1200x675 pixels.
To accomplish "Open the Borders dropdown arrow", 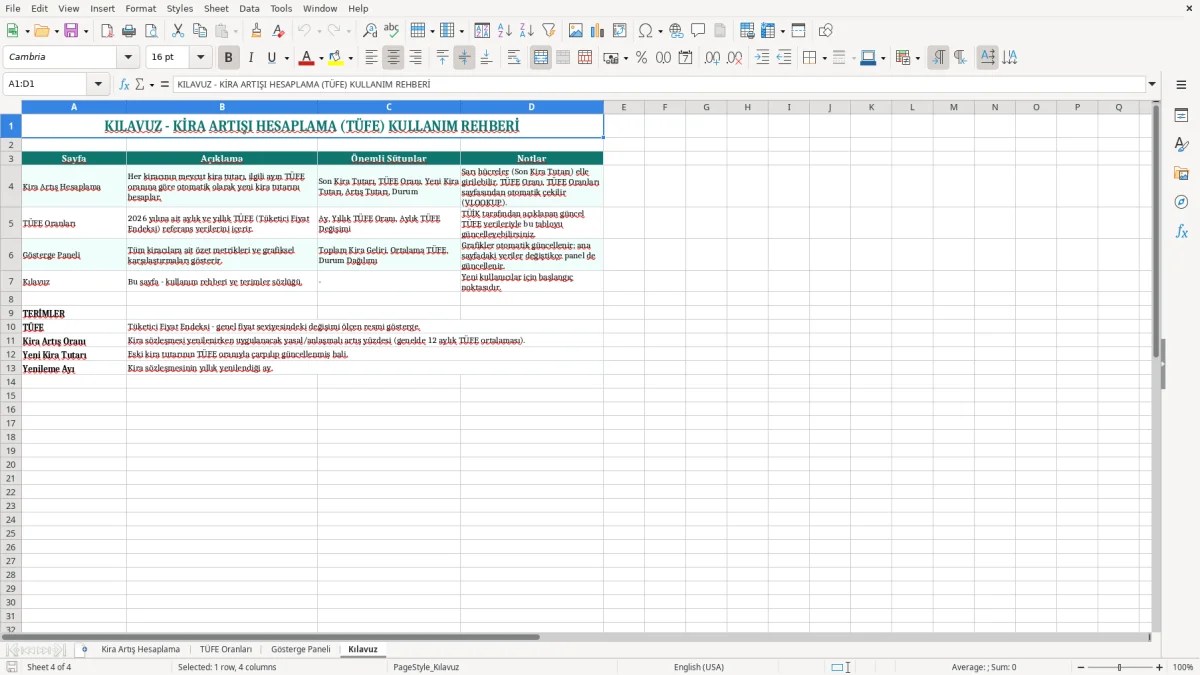I will coord(824,58).
